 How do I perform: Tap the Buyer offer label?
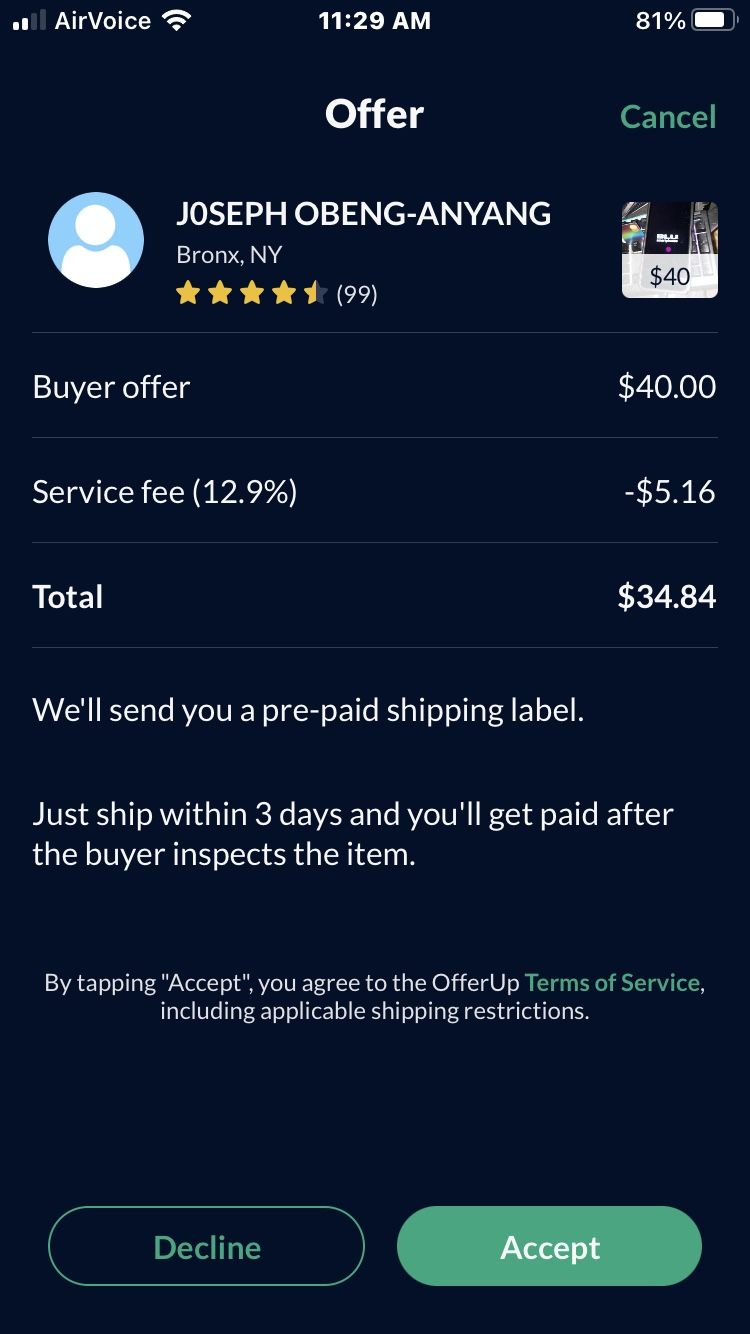pos(111,387)
